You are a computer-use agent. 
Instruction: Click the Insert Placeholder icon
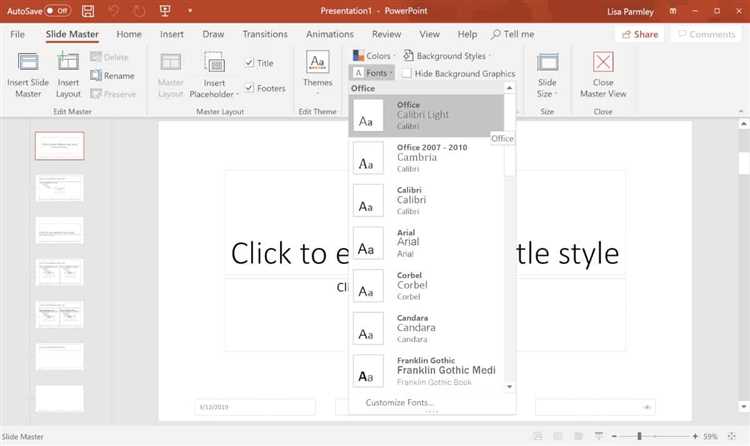tap(213, 63)
